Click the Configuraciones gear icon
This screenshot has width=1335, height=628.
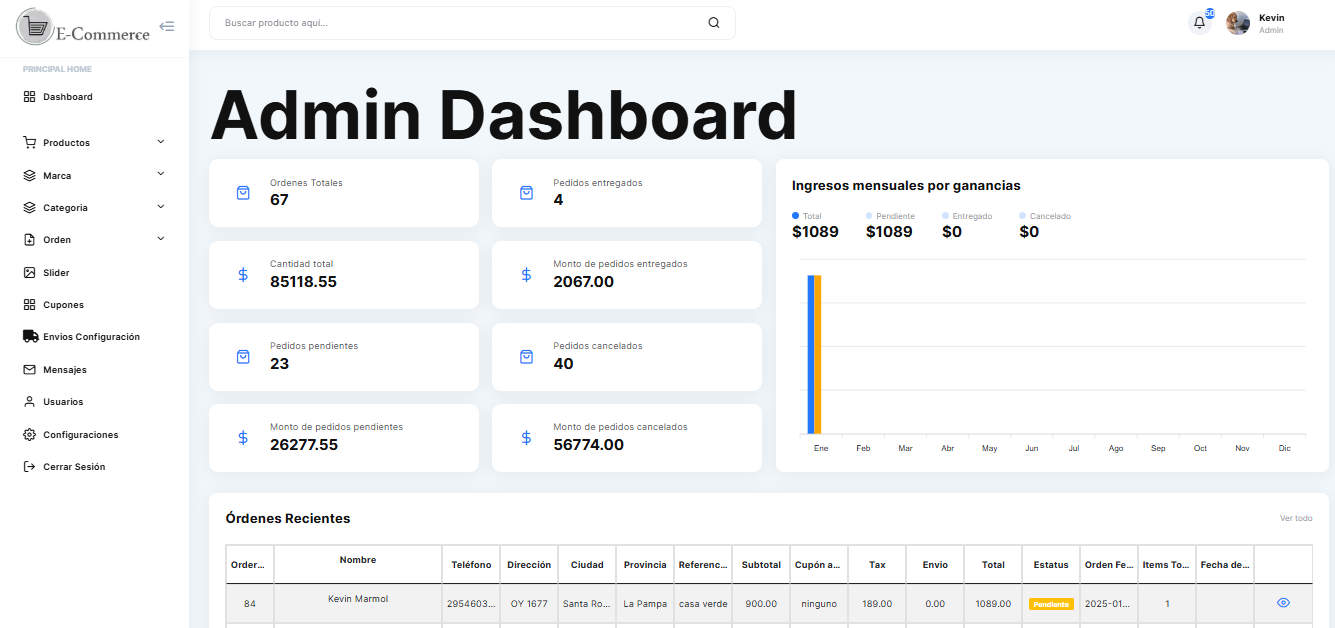[x=30, y=435]
